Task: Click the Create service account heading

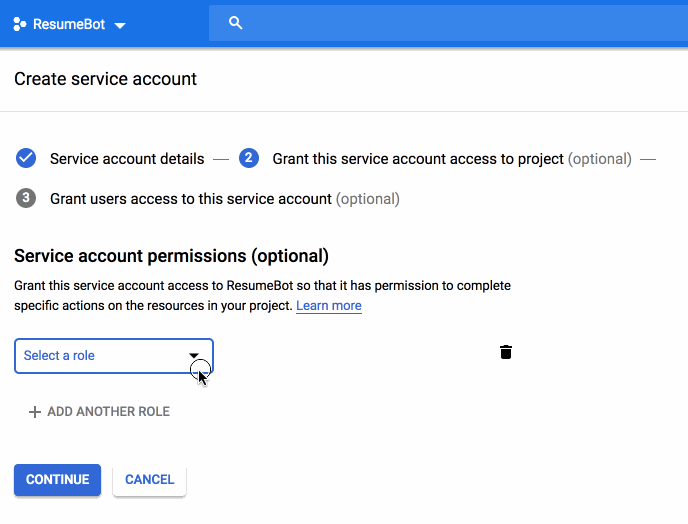Action: [x=105, y=79]
